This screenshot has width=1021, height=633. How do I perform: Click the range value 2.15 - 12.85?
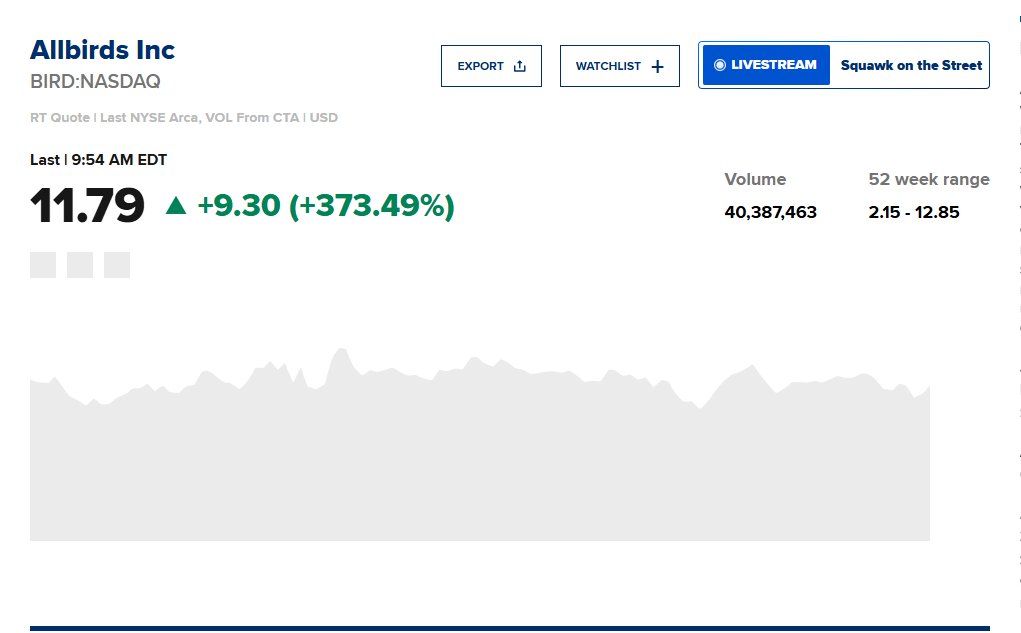click(x=914, y=212)
